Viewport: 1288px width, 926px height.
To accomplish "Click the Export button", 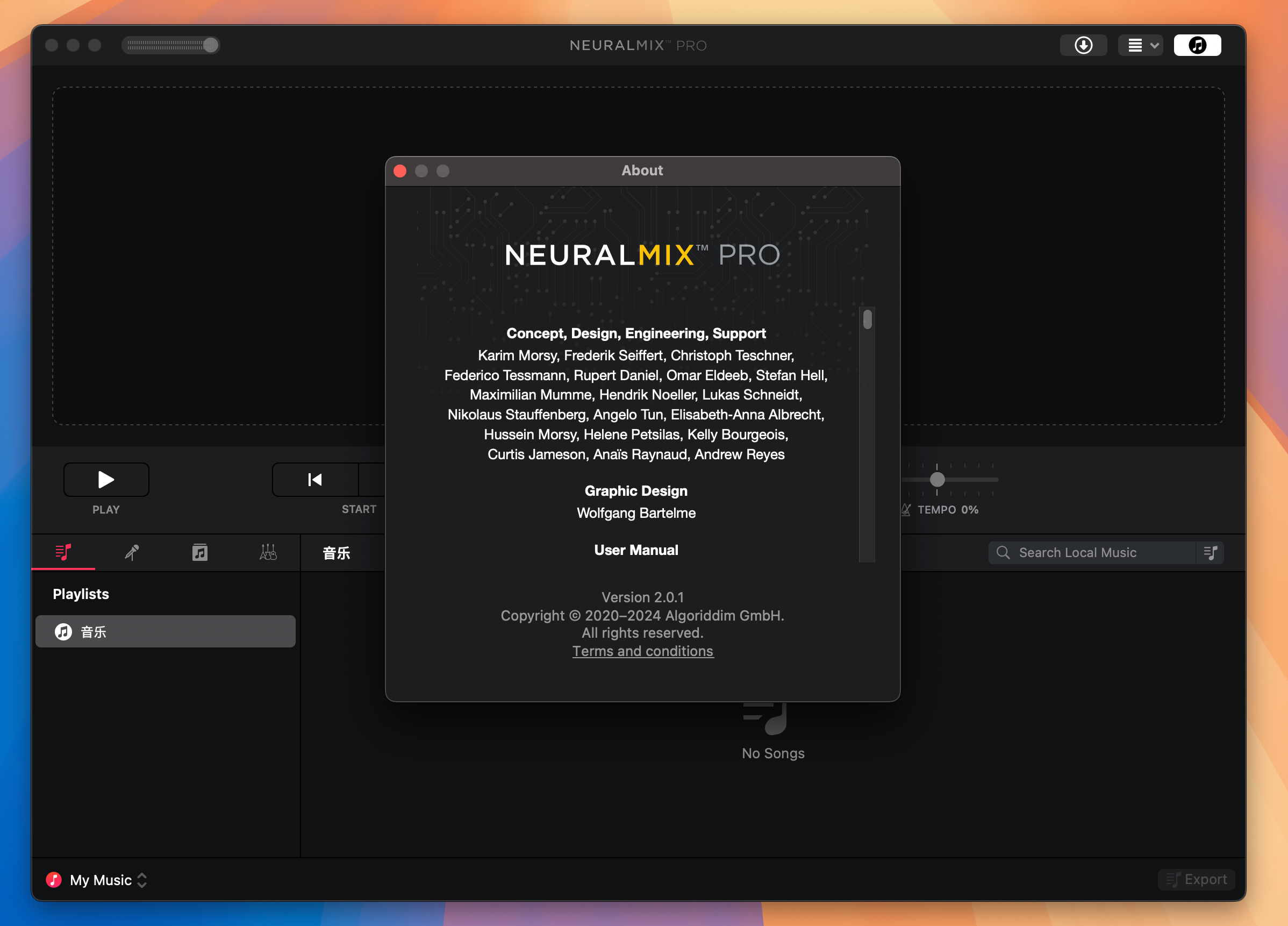I will [1196, 879].
